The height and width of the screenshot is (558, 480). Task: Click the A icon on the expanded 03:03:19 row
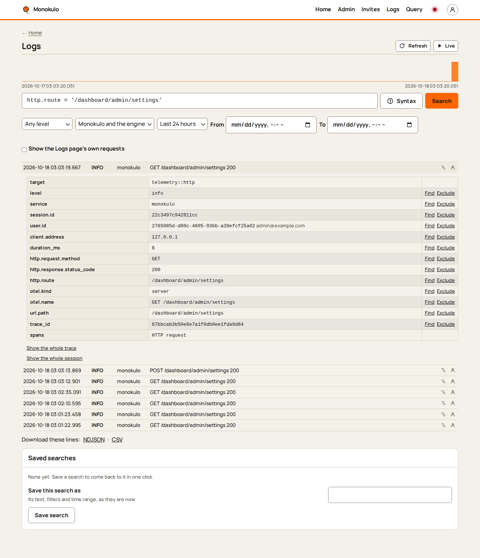coord(453,168)
